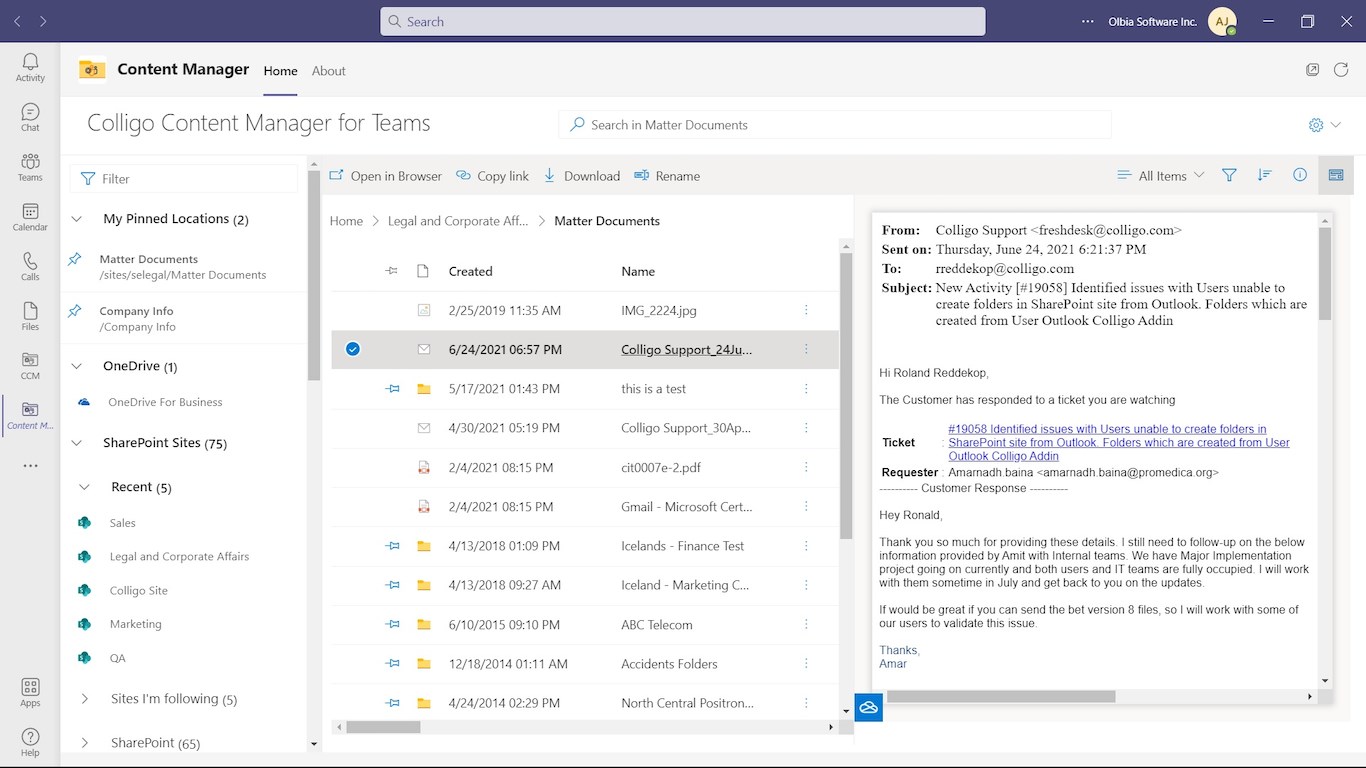
Task: Switch to the Home tab
Action: 280,71
